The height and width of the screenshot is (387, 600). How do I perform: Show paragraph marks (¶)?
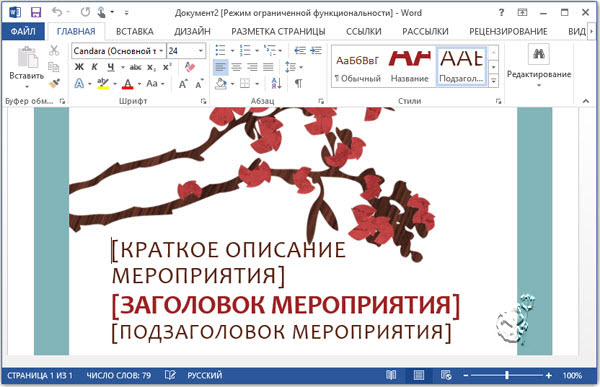pos(298,83)
